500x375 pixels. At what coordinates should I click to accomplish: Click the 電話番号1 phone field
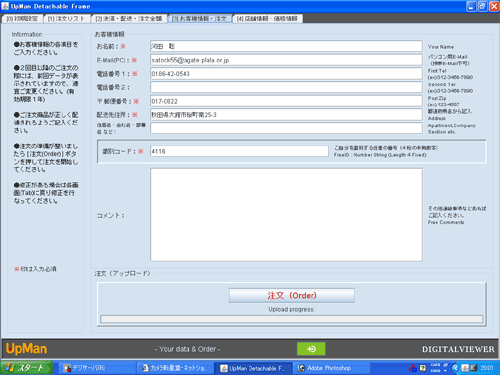coord(286,74)
